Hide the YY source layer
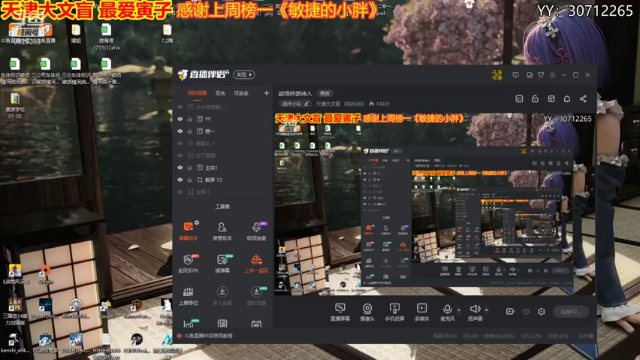This screenshot has height=360, width=640. tap(180, 119)
